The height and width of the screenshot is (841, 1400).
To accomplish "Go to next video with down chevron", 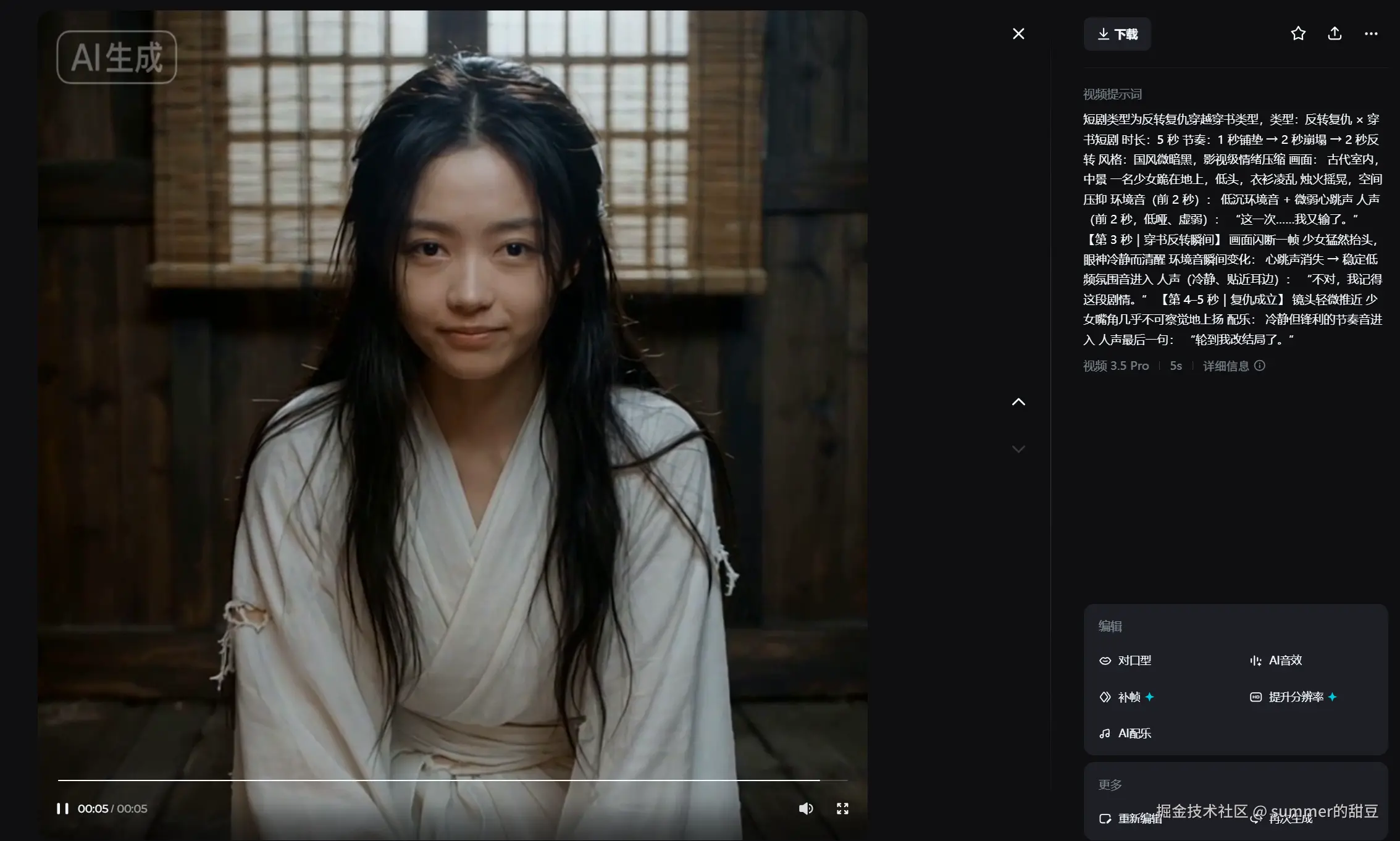I will (1018, 449).
